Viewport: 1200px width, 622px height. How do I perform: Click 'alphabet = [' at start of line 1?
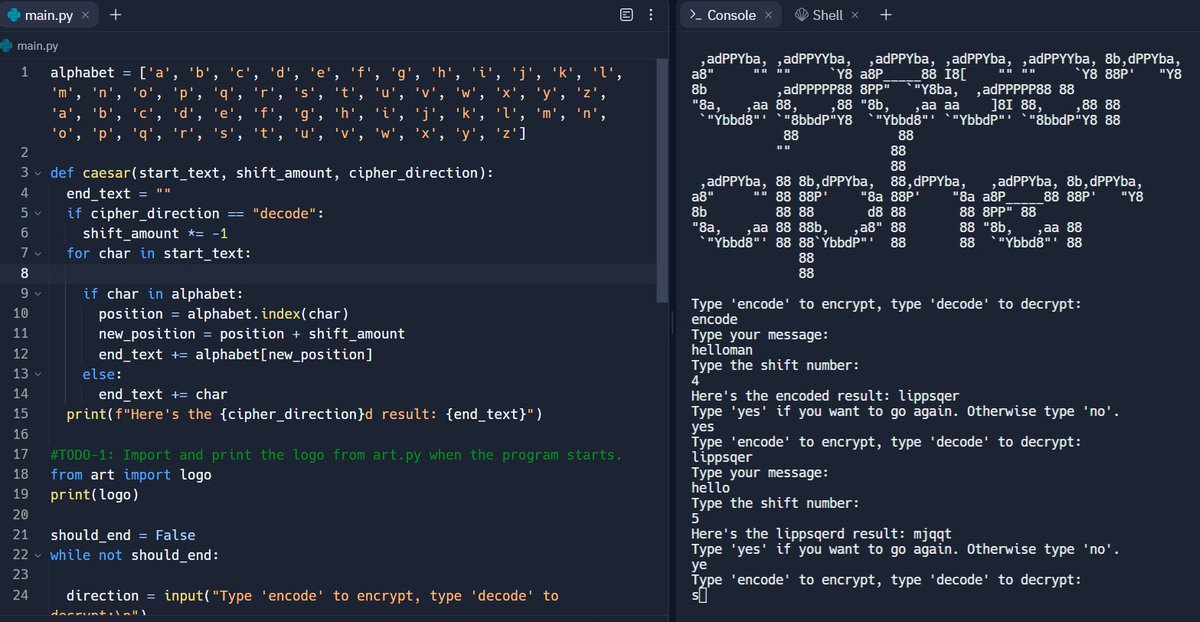[x=98, y=74]
